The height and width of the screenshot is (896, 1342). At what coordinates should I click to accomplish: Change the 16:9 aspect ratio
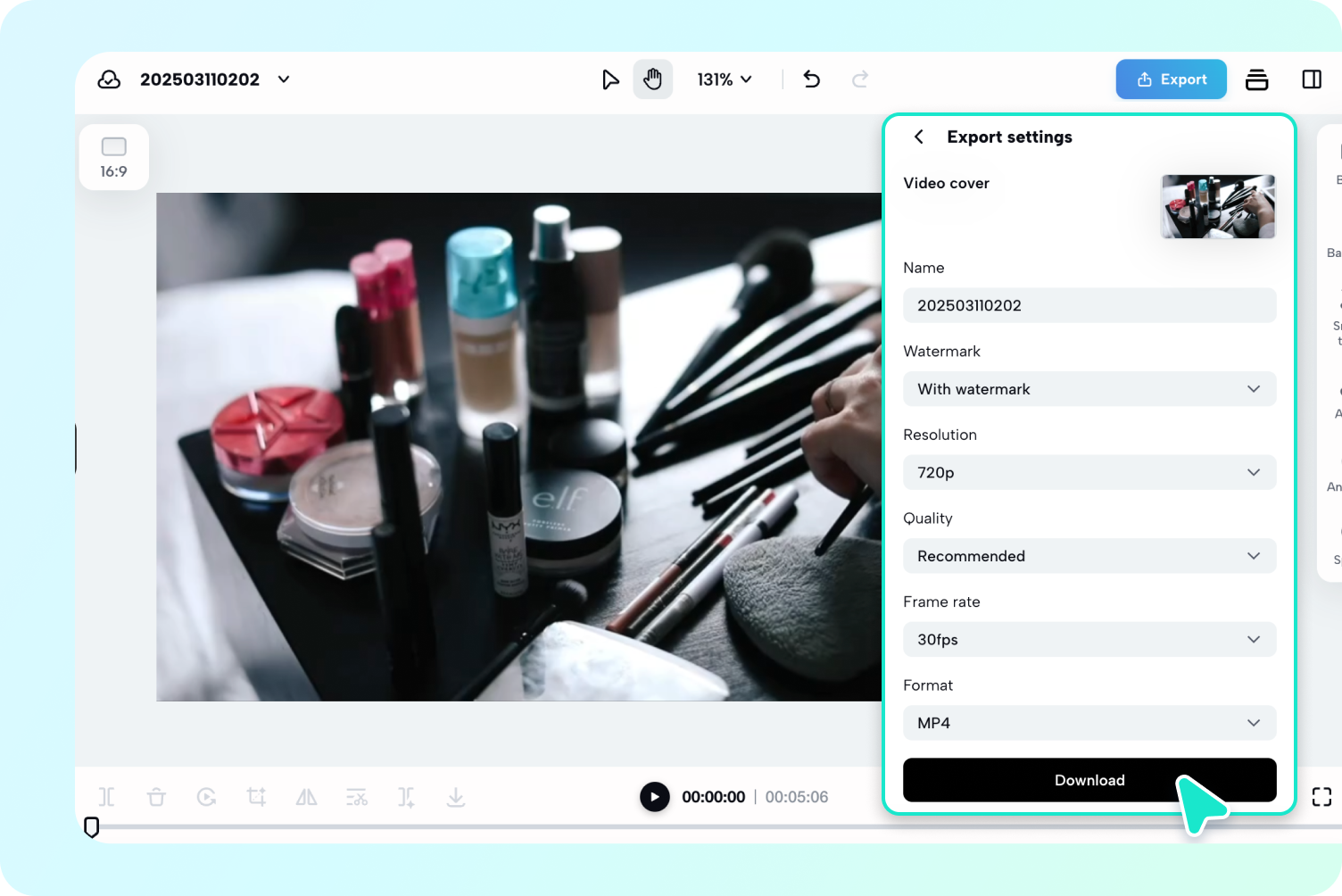click(114, 157)
